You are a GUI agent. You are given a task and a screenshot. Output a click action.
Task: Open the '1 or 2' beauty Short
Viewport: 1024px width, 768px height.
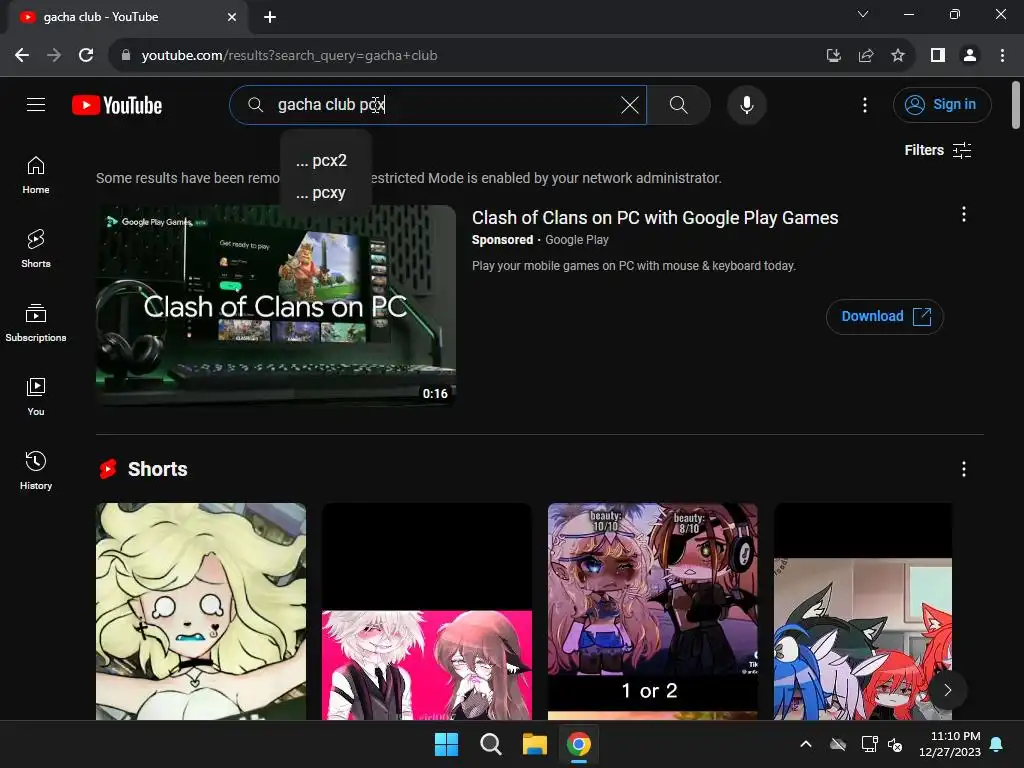click(x=652, y=611)
